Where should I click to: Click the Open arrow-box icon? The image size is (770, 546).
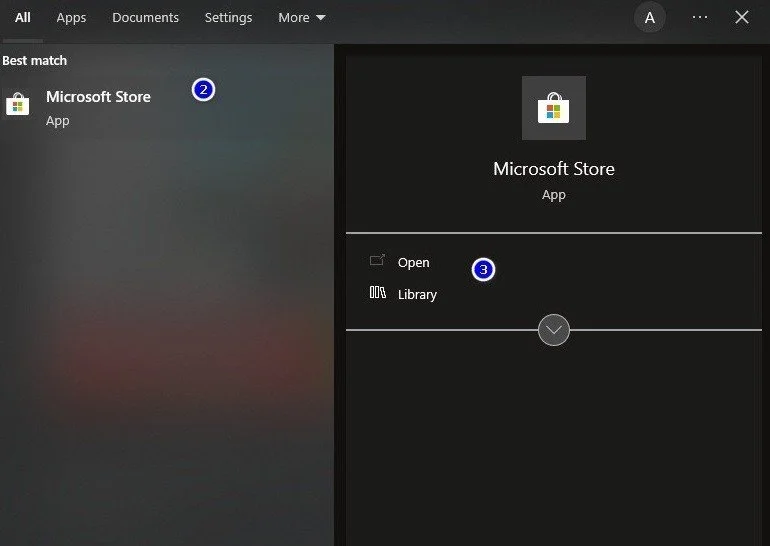(x=377, y=260)
